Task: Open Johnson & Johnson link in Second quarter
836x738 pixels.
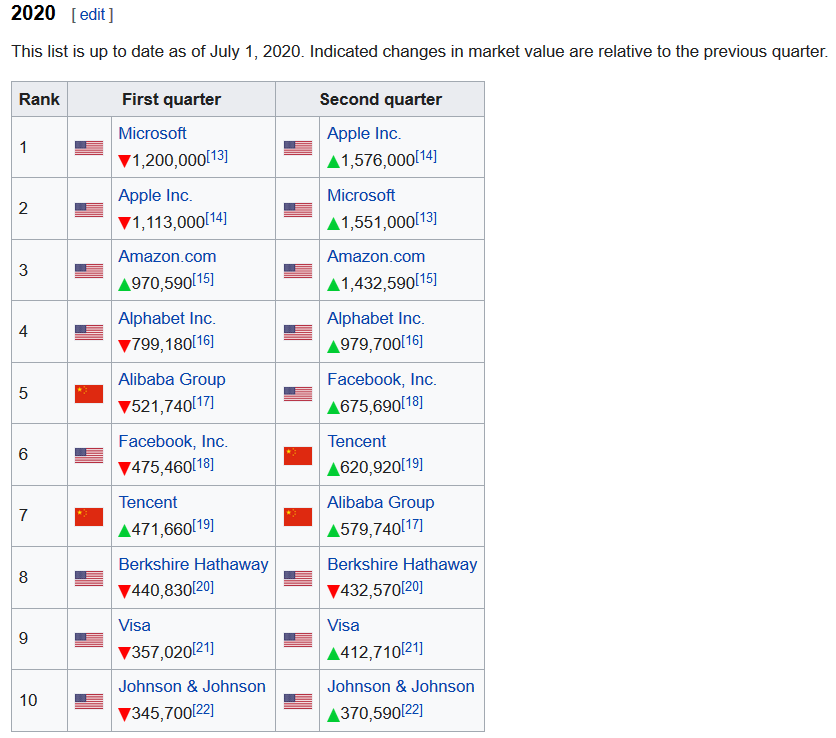Action: 401,686
